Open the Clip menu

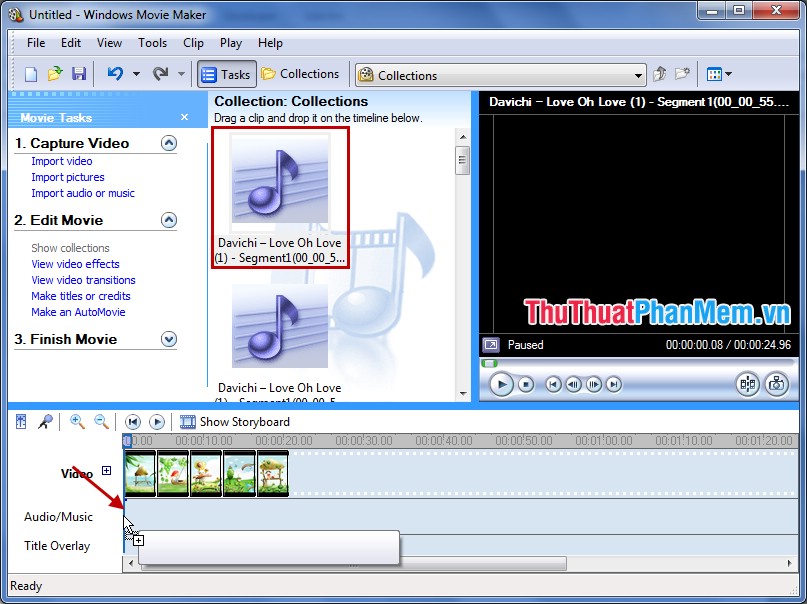point(193,43)
